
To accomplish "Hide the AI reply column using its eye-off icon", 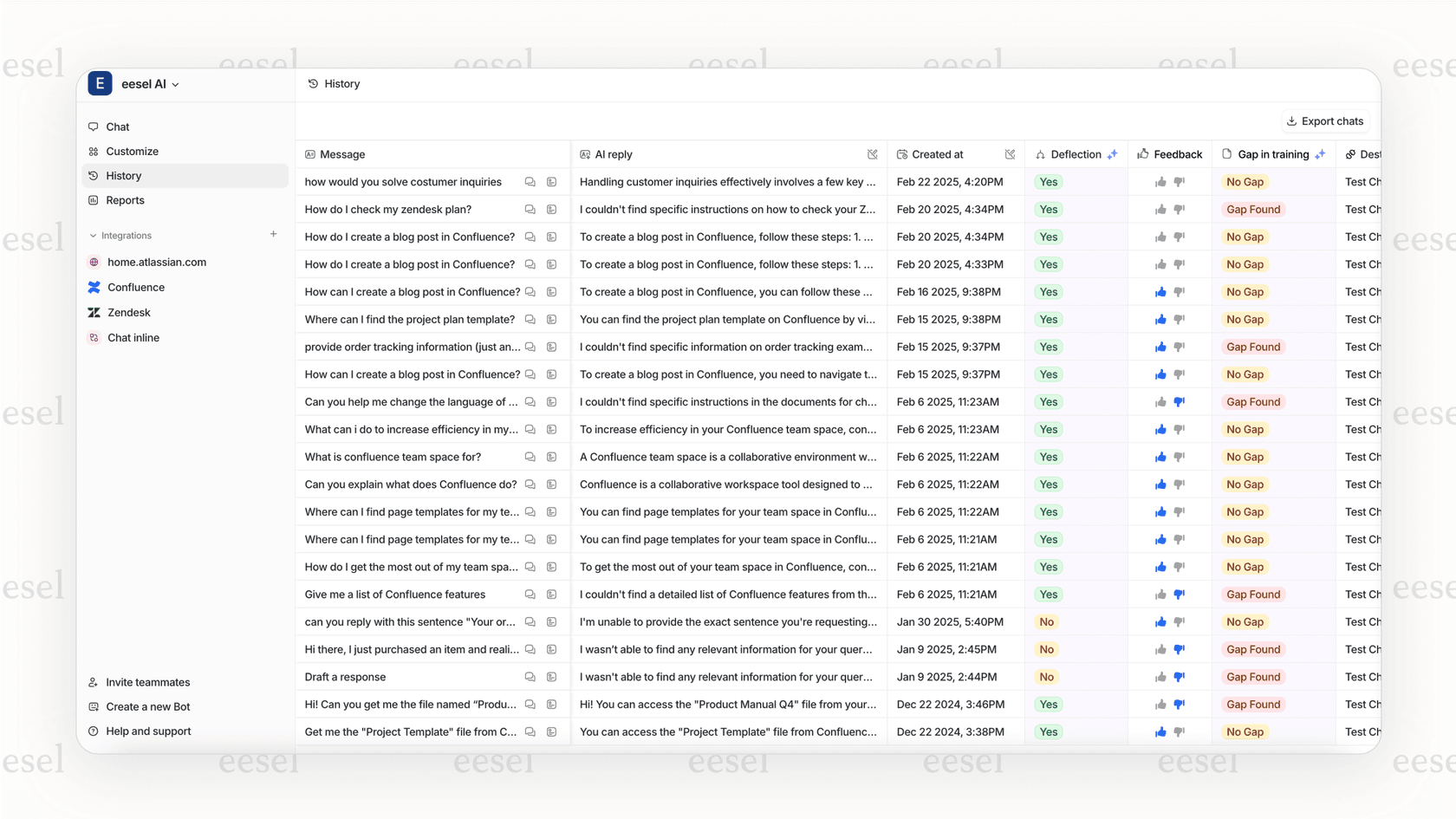I will [874, 154].
